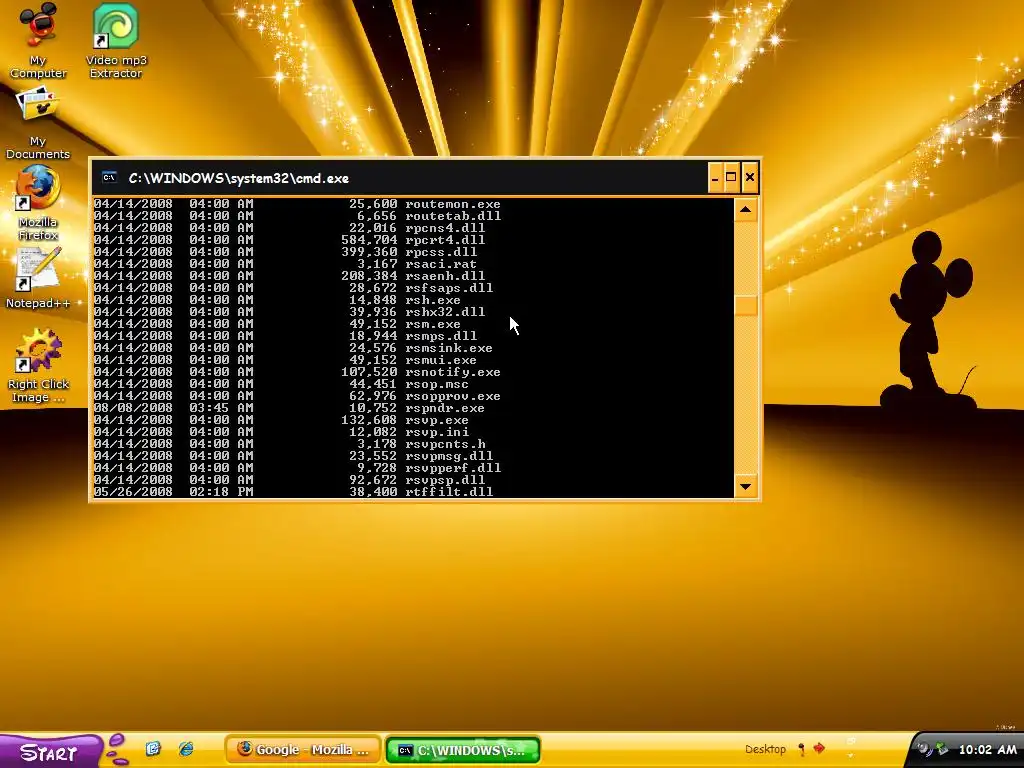Switch to Google - Mozilla Firefox taskbar button

coord(303,750)
